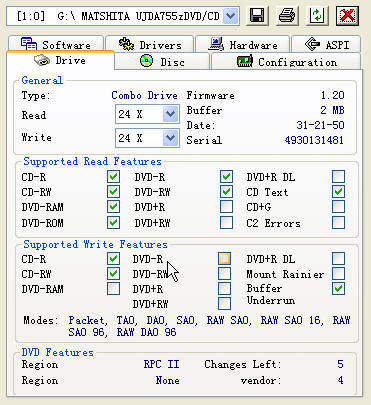Click the red X close icon
The height and width of the screenshot is (405, 371).
(347, 15)
